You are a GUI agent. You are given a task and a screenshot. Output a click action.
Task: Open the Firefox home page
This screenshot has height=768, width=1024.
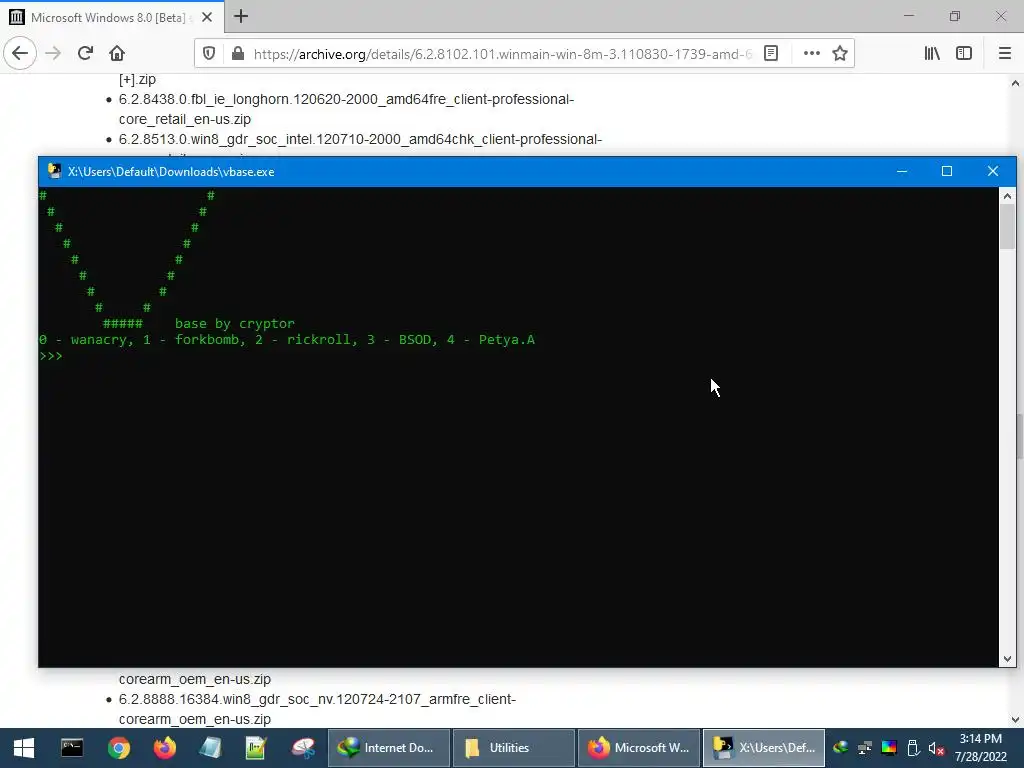coord(117,53)
